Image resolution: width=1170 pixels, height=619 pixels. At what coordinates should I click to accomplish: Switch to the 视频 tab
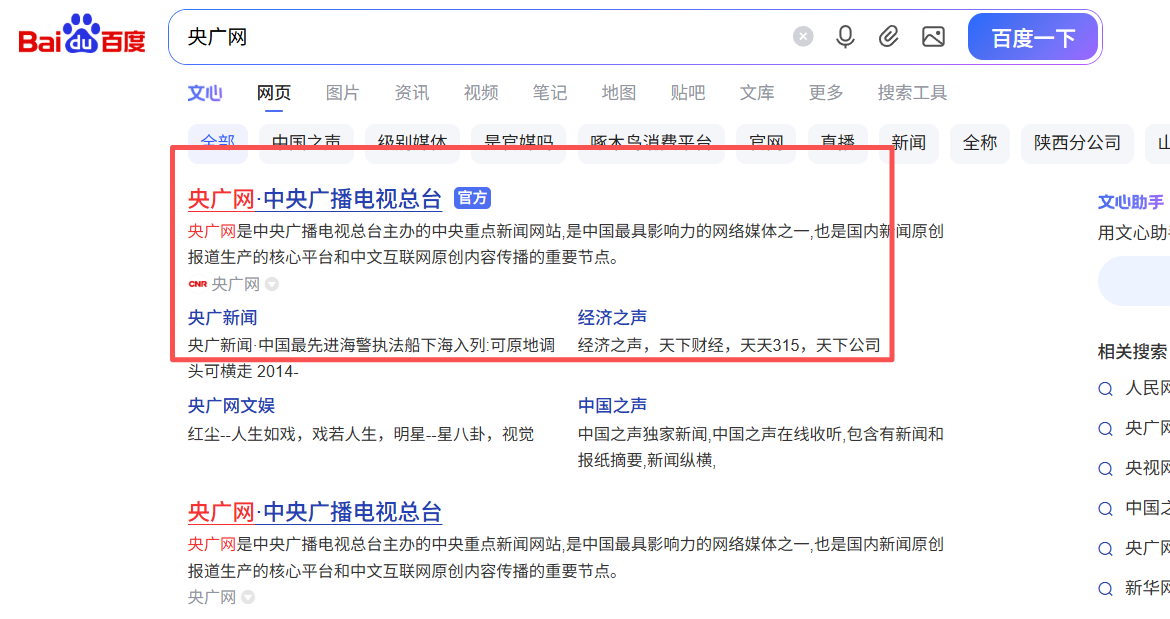click(x=481, y=93)
